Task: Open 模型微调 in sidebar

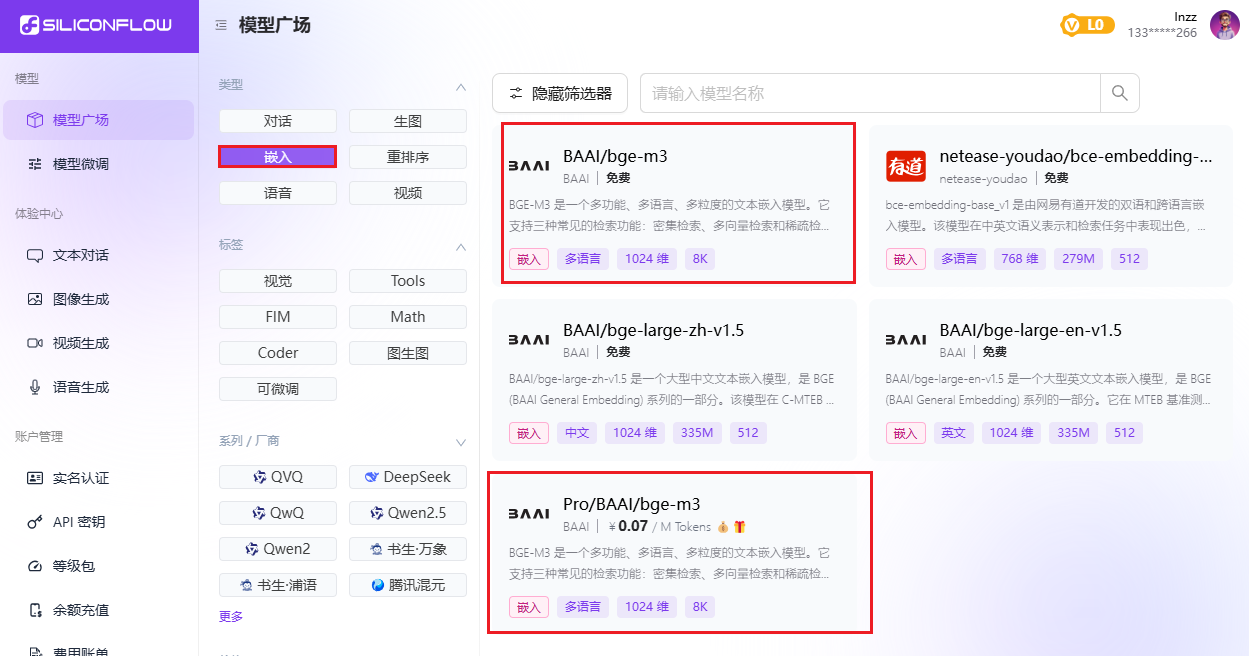Action: 97,164
